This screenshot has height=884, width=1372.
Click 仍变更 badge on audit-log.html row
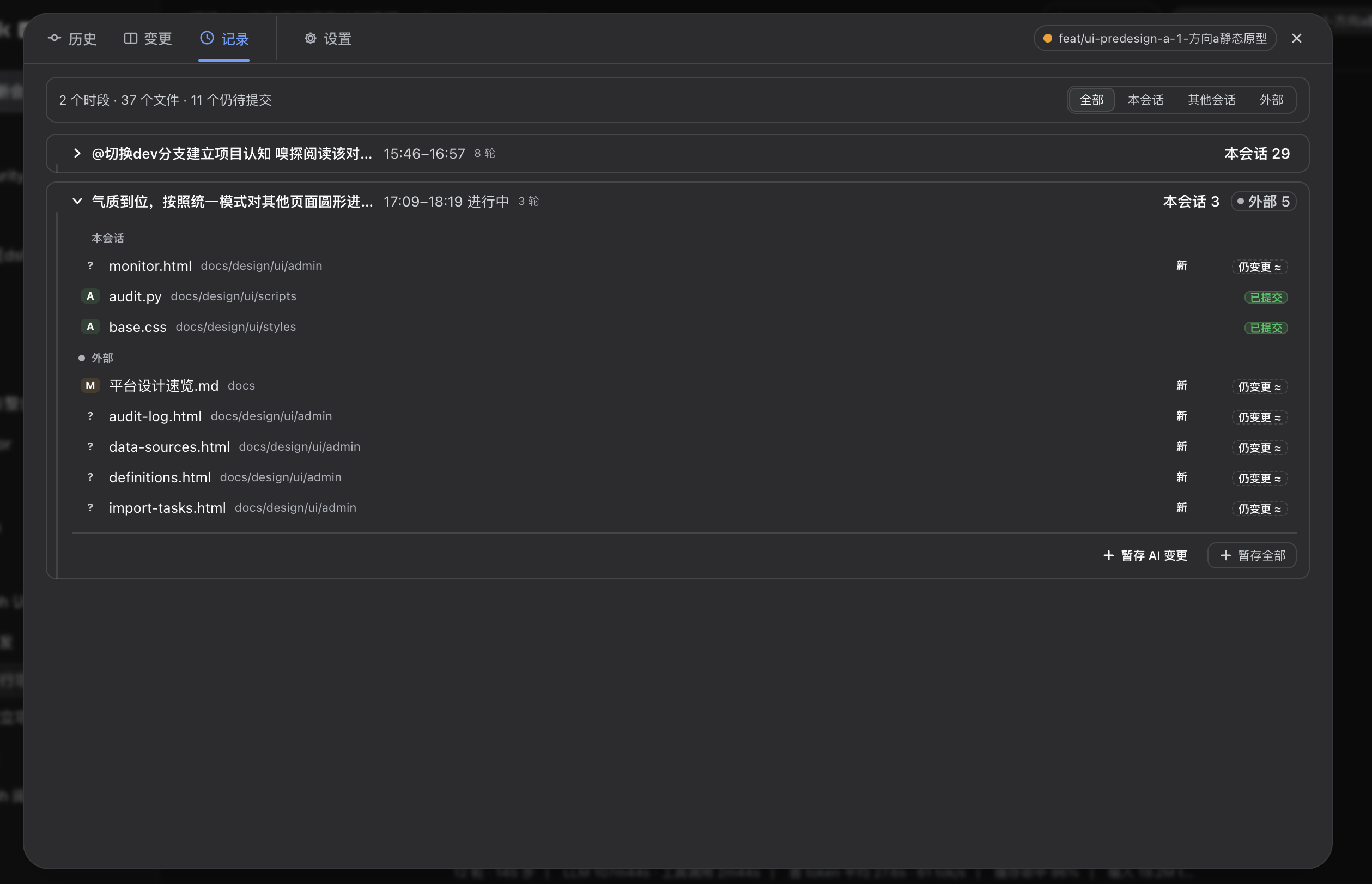click(x=1260, y=417)
